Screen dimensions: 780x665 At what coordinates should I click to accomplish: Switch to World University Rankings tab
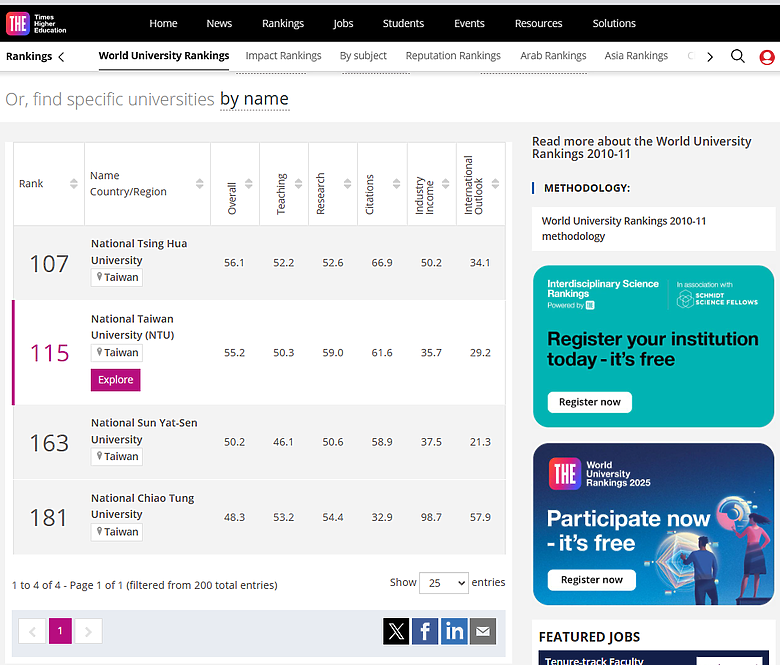[164, 56]
